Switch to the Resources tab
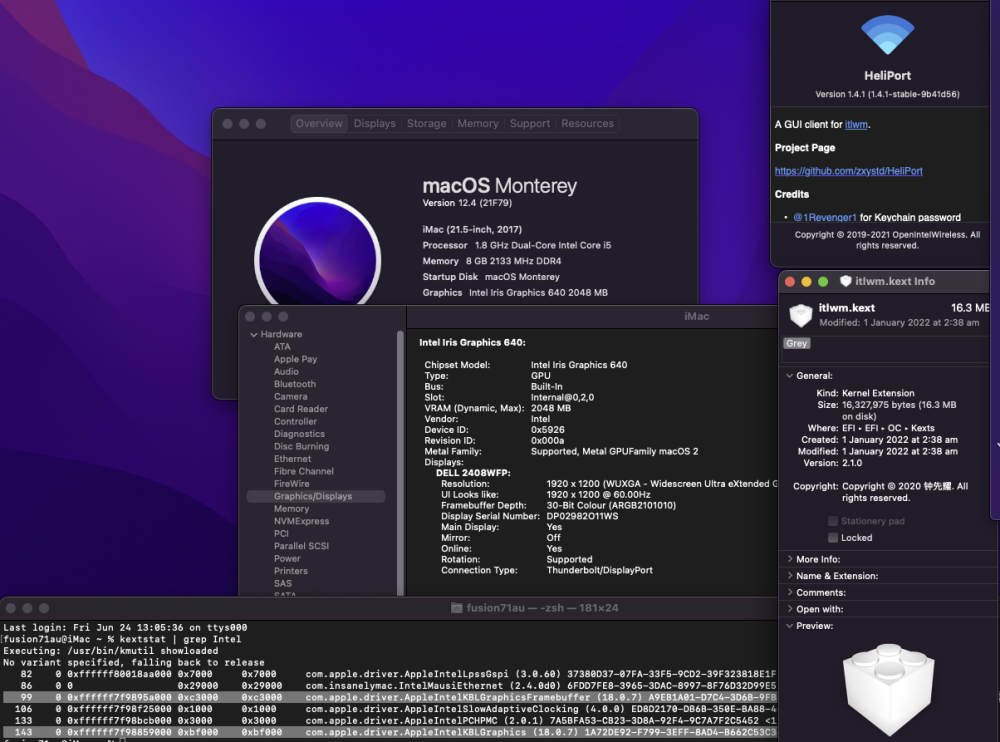 587,124
